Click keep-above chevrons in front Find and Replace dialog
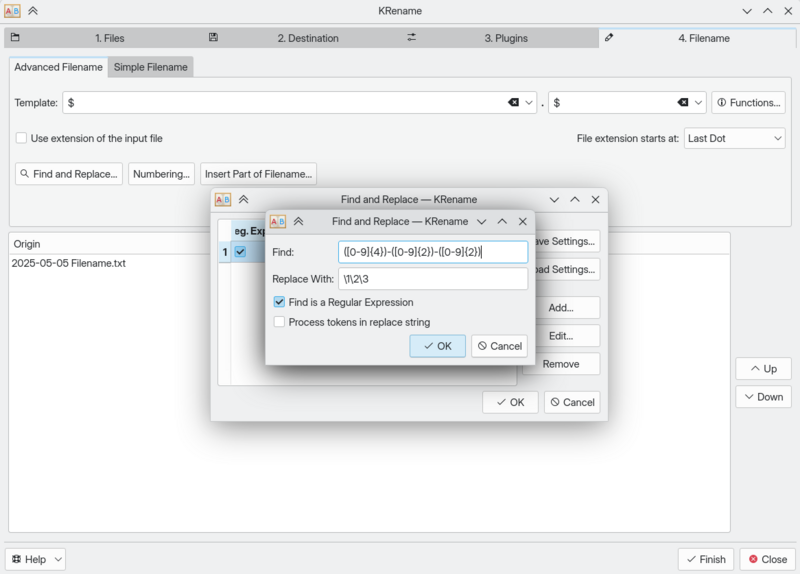The width and height of the screenshot is (800, 574). pyautogui.click(x=298, y=221)
